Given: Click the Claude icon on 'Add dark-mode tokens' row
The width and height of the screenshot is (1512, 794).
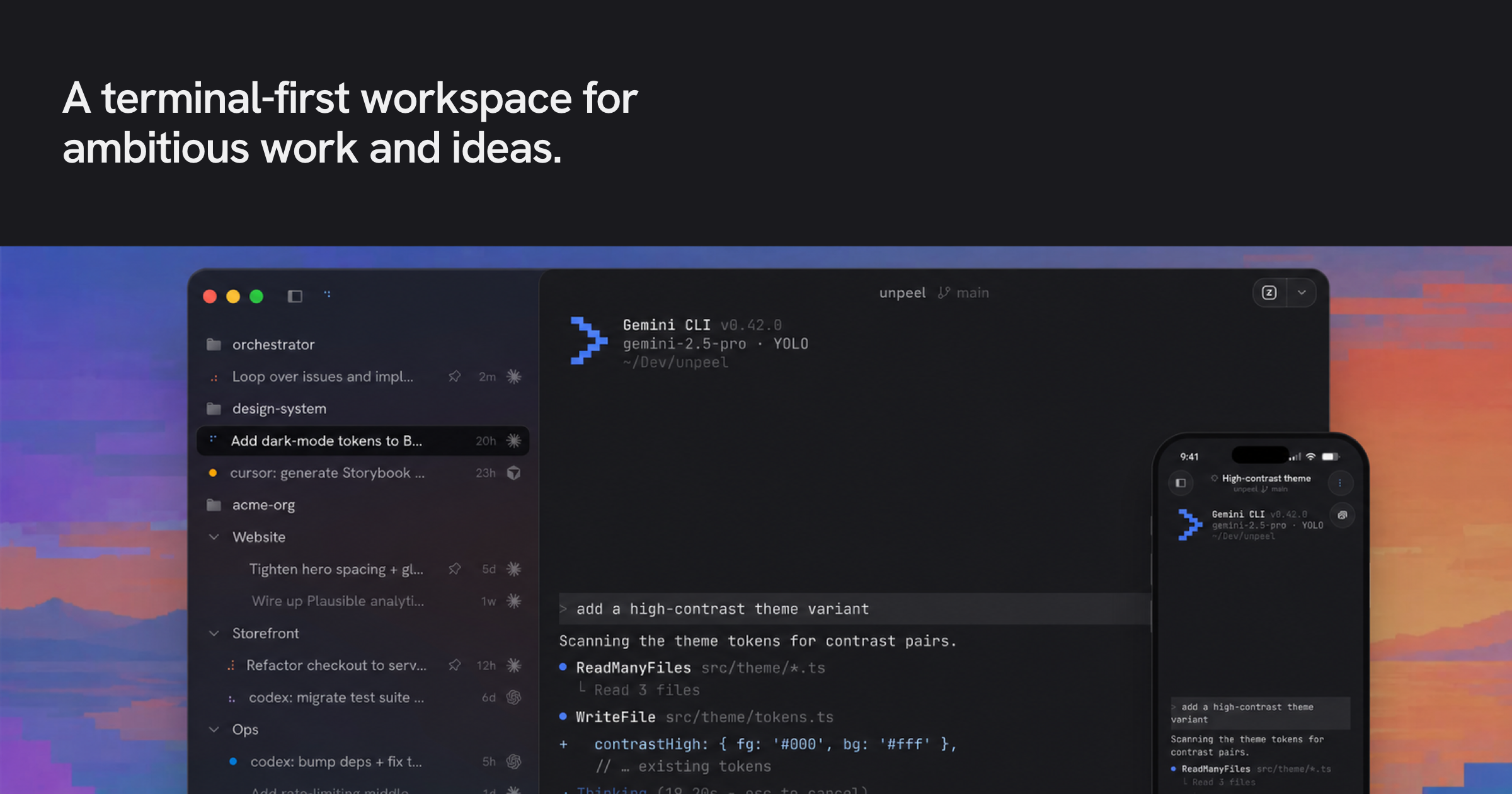Looking at the screenshot, I should click(x=514, y=440).
